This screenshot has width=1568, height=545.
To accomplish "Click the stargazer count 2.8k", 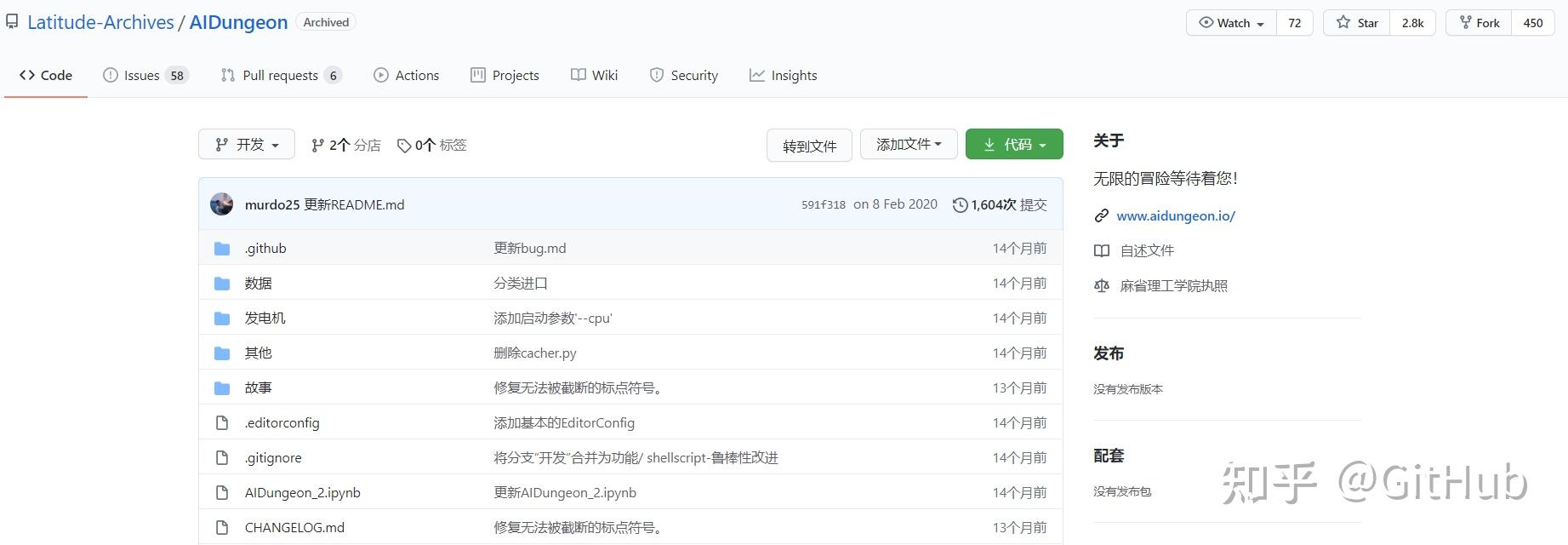I will (x=1412, y=23).
